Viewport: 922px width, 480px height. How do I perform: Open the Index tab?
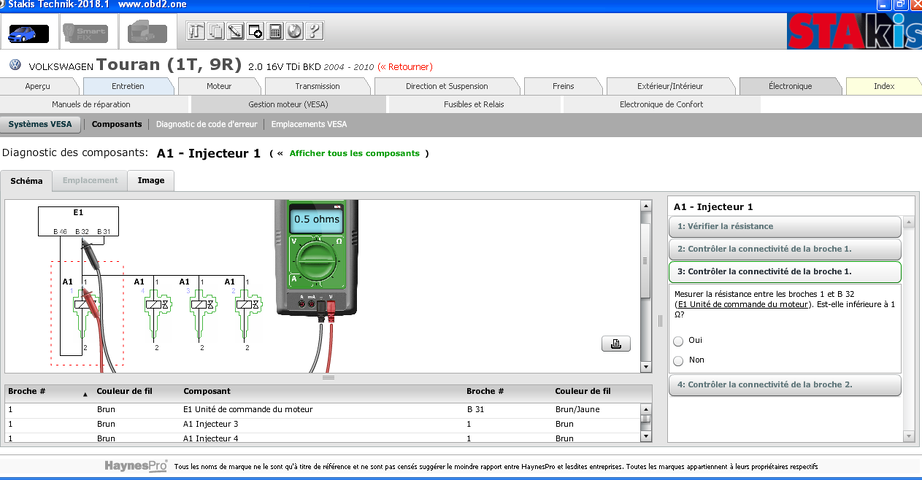click(x=884, y=86)
